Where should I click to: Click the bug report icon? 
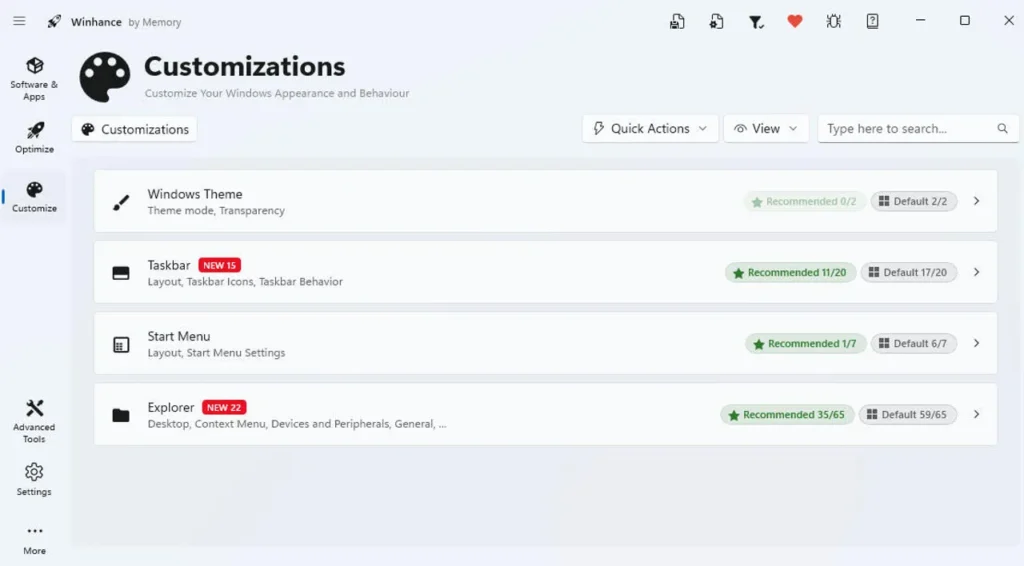tap(833, 22)
